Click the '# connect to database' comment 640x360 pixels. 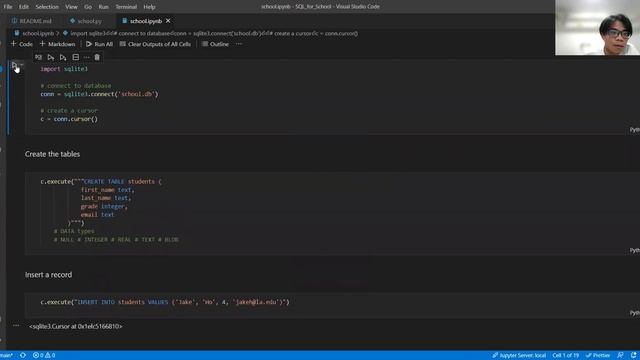[x=76, y=86]
